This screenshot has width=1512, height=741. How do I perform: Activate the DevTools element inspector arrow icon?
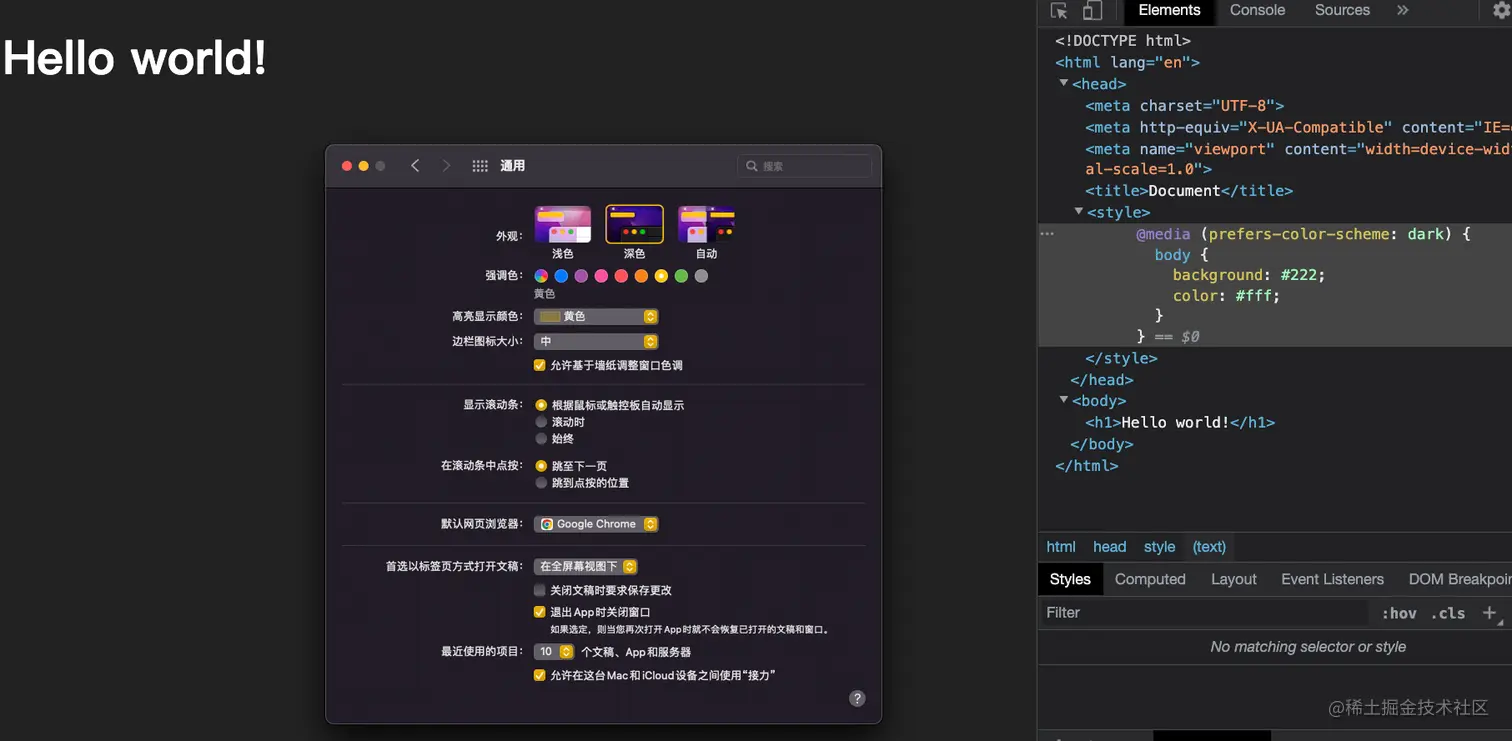[1059, 11]
